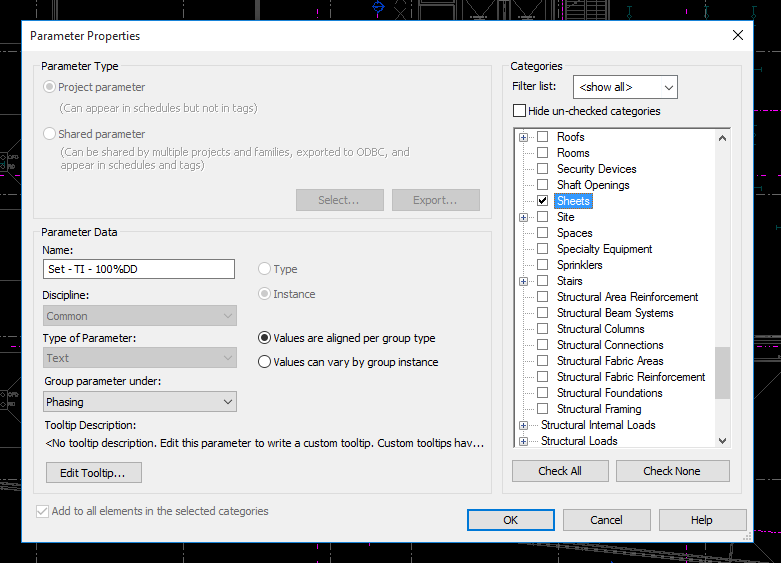Image resolution: width=781 pixels, height=563 pixels.
Task: Select 'Values can vary by group instance'
Action: [265, 362]
